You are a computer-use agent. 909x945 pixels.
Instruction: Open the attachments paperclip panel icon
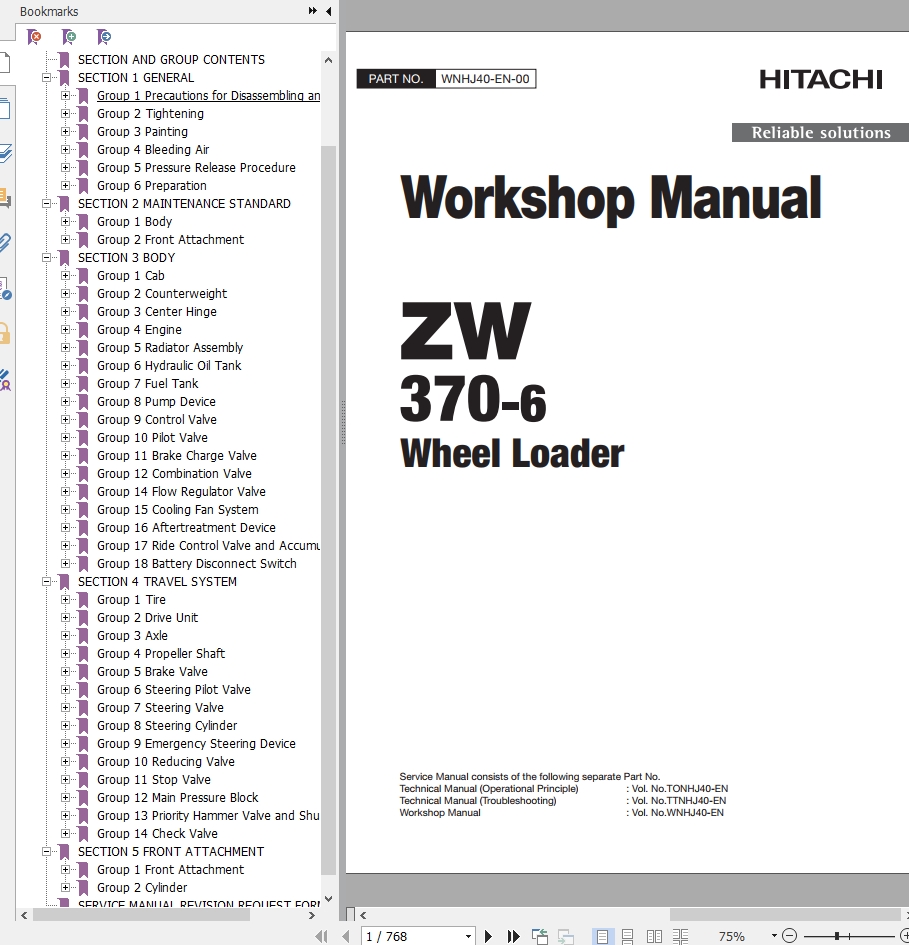(5, 243)
